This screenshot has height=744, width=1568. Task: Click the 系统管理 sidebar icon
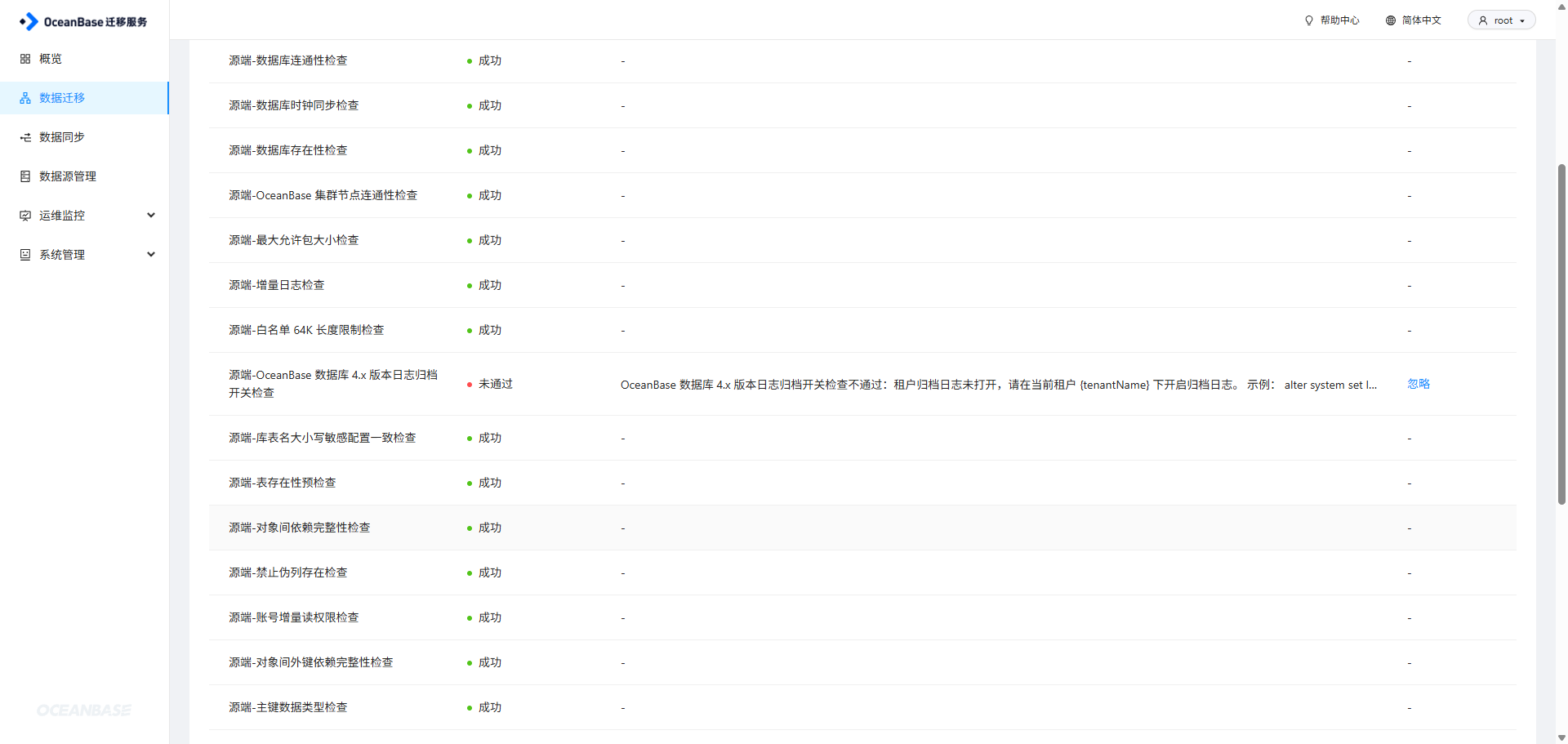click(25, 255)
